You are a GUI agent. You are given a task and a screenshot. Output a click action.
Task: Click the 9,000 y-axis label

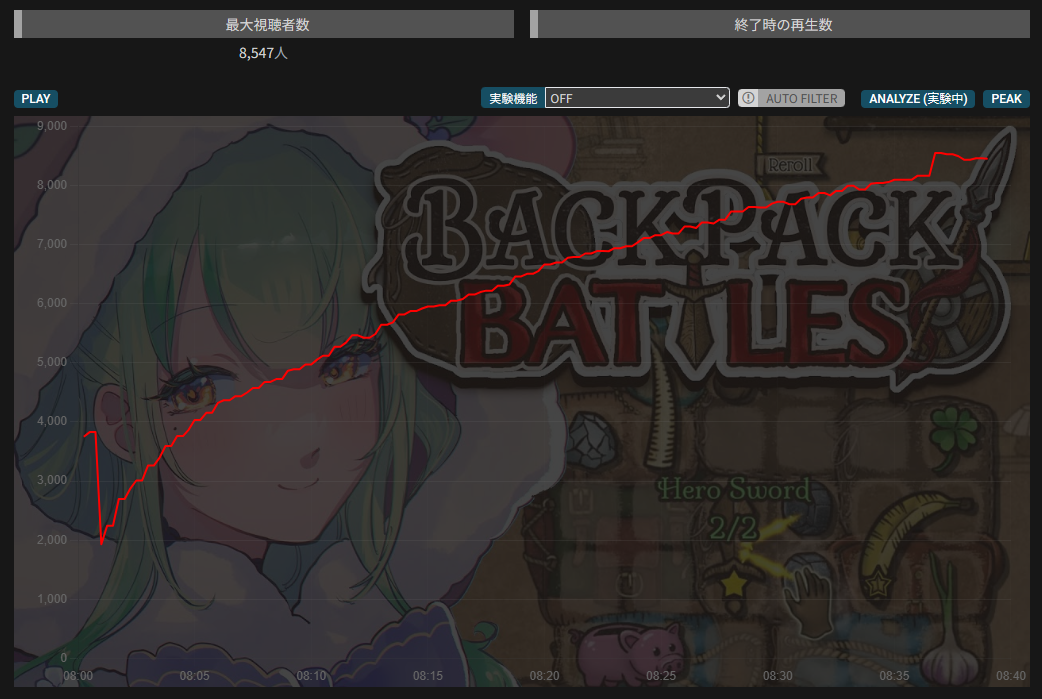coord(52,126)
